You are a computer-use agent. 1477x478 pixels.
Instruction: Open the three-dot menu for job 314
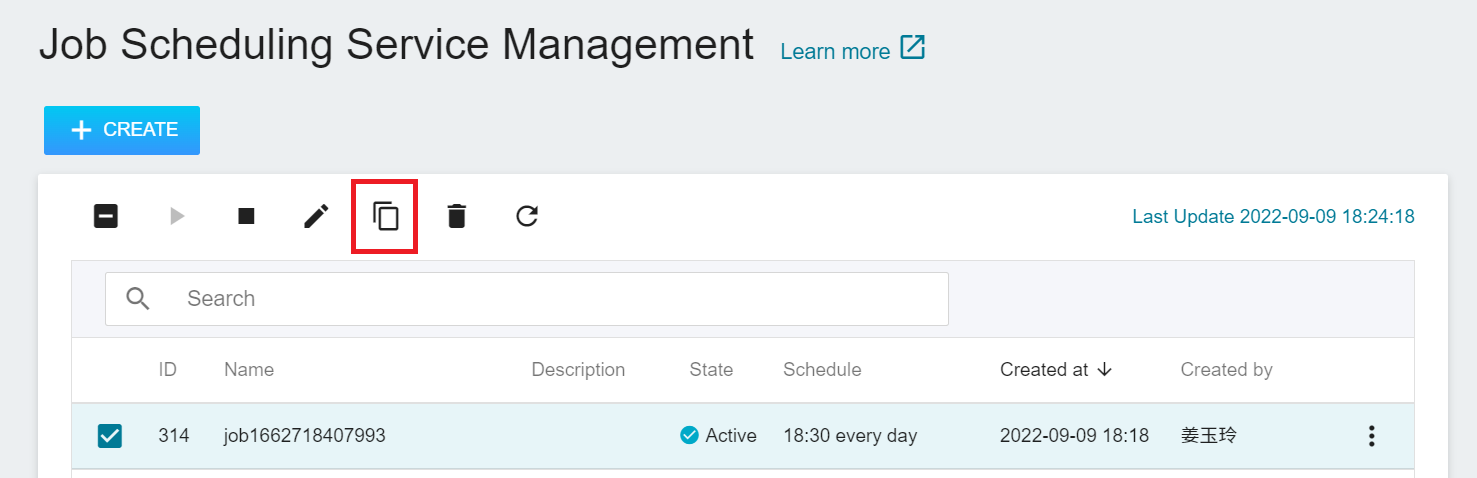pos(1371,435)
